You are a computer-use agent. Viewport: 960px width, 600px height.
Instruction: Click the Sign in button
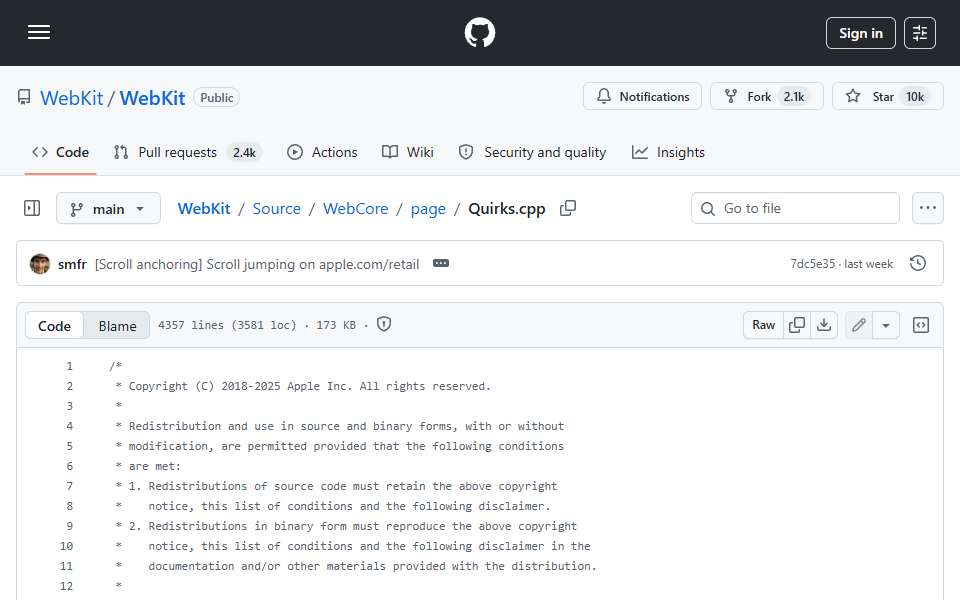pyautogui.click(x=860, y=33)
